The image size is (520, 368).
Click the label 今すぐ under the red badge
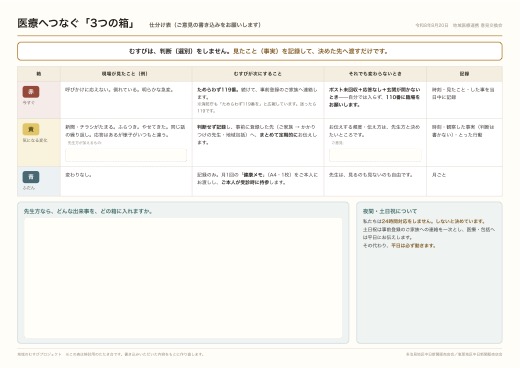click(29, 103)
